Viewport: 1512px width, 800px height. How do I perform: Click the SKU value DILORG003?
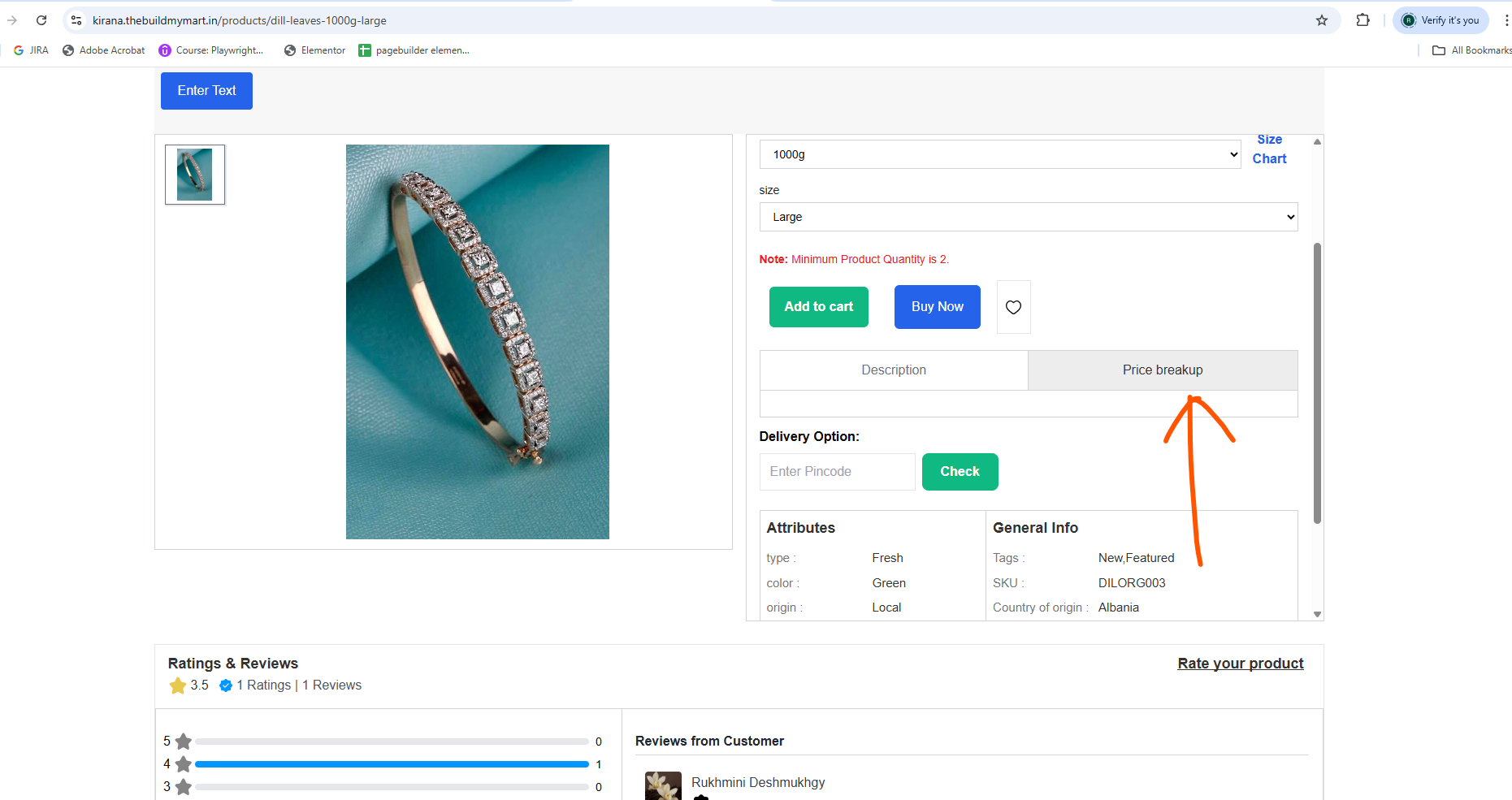coord(1132,583)
